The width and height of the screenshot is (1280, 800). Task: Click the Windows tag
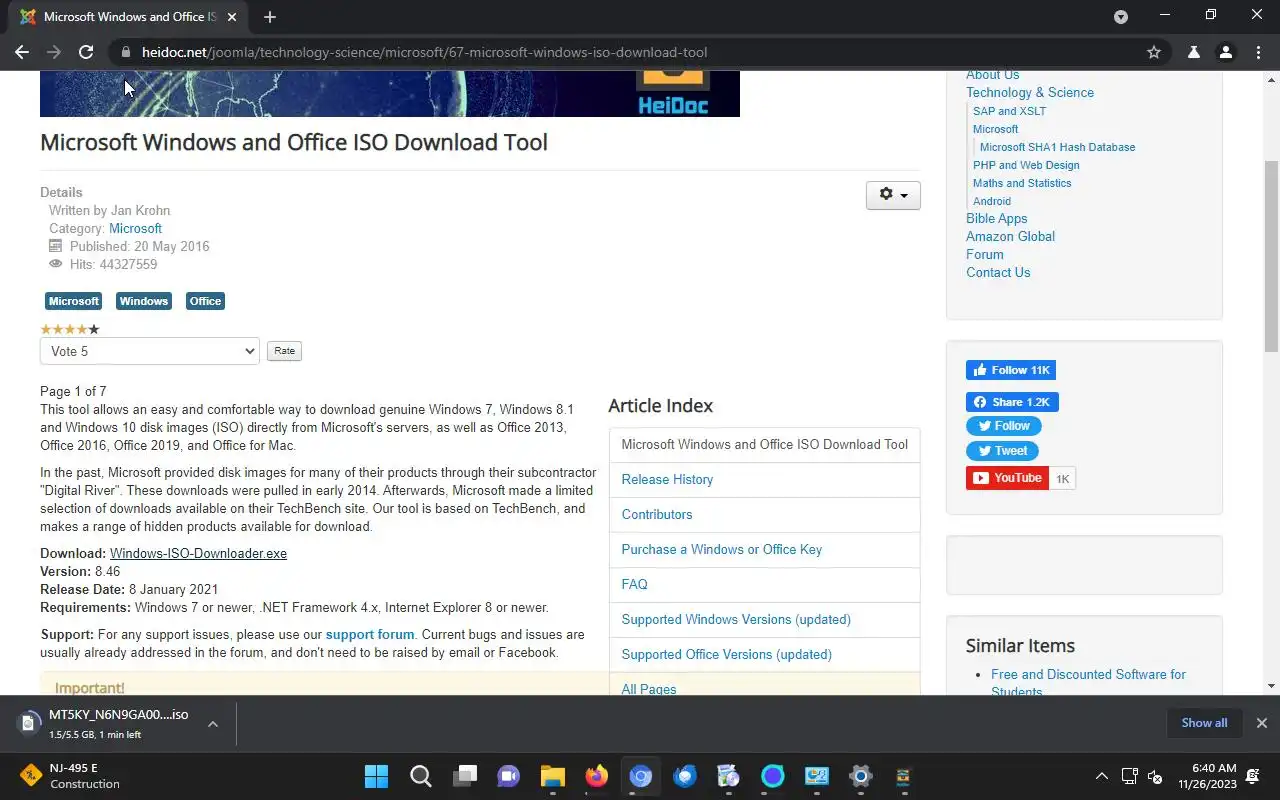click(144, 301)
